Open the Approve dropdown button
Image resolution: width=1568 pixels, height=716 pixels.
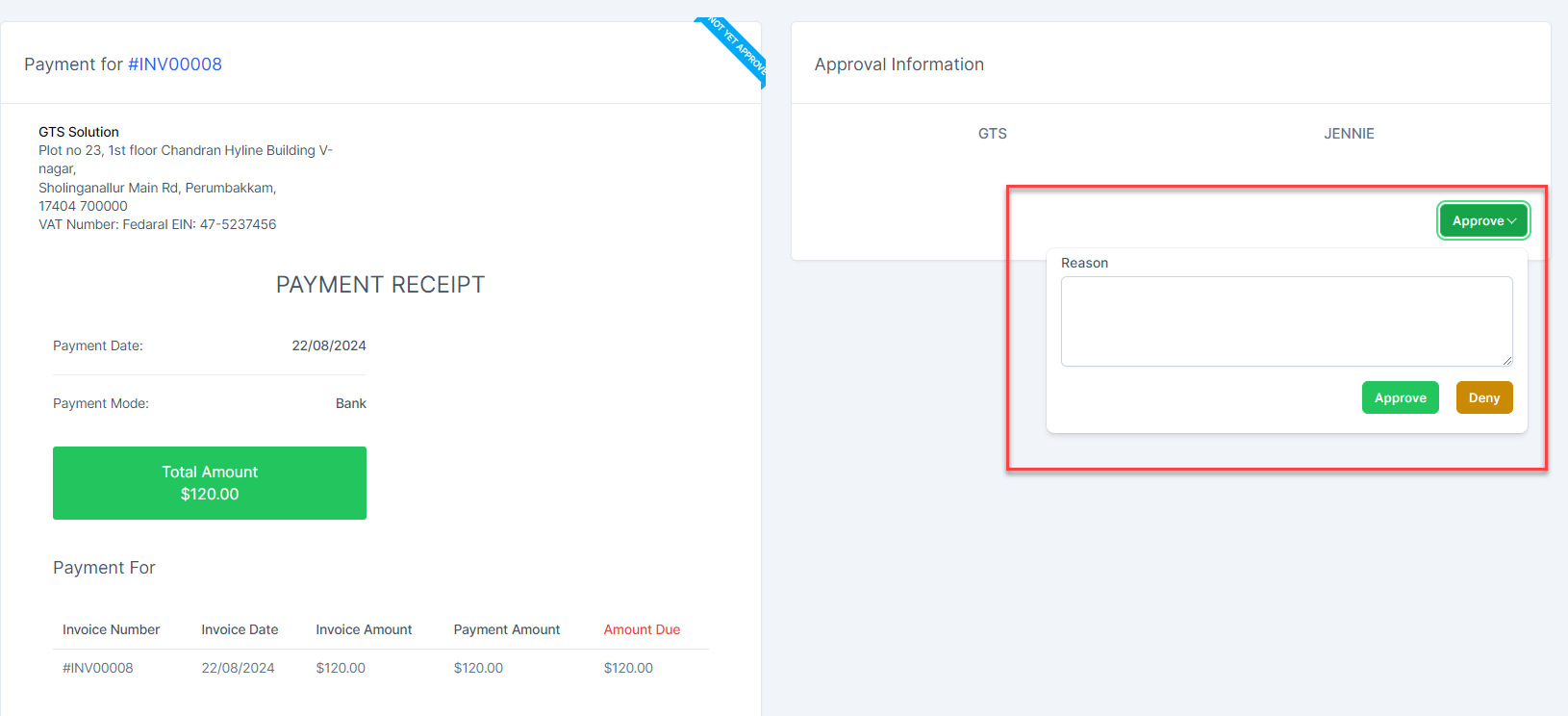(1482, 220)
